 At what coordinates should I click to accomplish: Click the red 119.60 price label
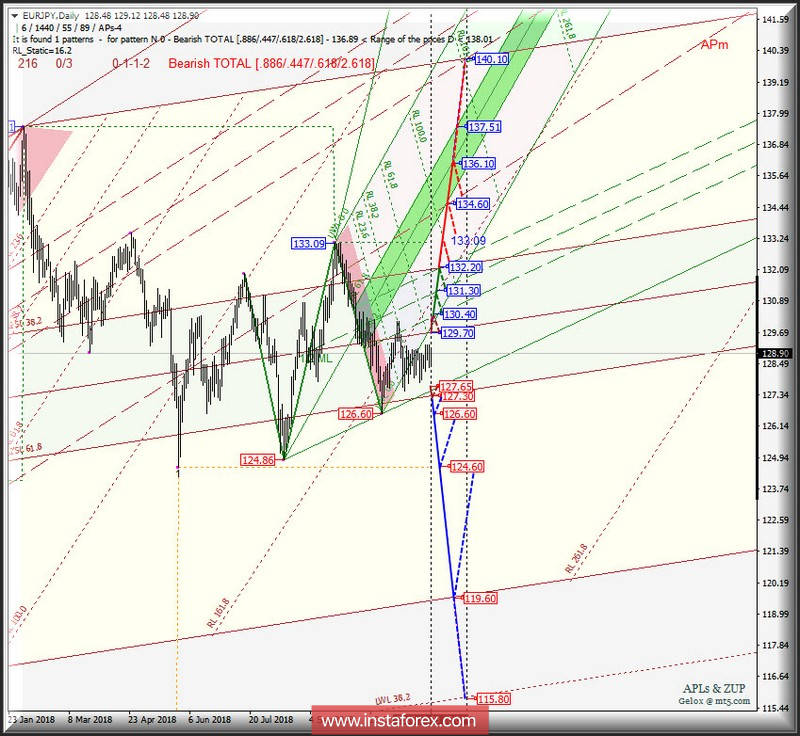click(480, 598)
